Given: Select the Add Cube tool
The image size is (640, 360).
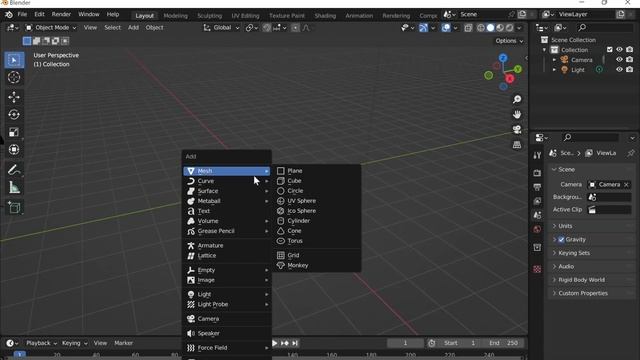Looking at the screenshot, I should [14, 207].
